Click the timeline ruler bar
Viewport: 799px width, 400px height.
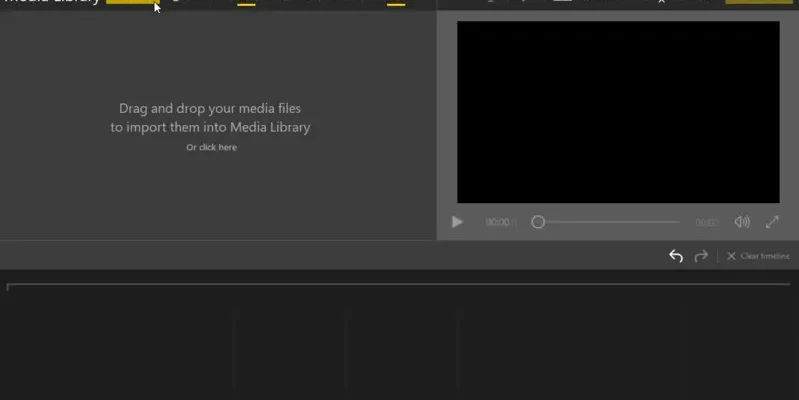[x=398, y=285]
